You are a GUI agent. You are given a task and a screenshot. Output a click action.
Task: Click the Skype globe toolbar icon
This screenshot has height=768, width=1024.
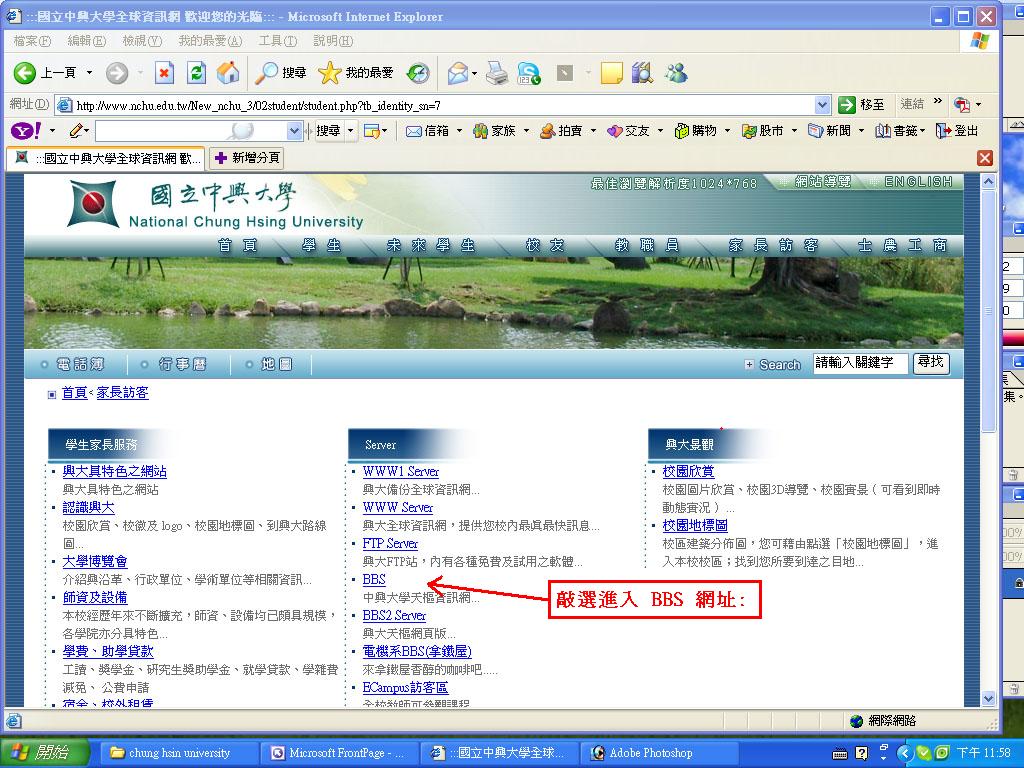coord(529,72)
